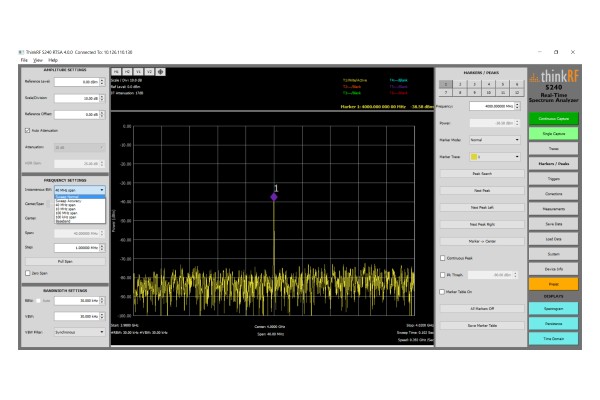The image size is (600, 400).
Task: Select marker number 12 in the marker grid
Action: click(x=517, y=92)
